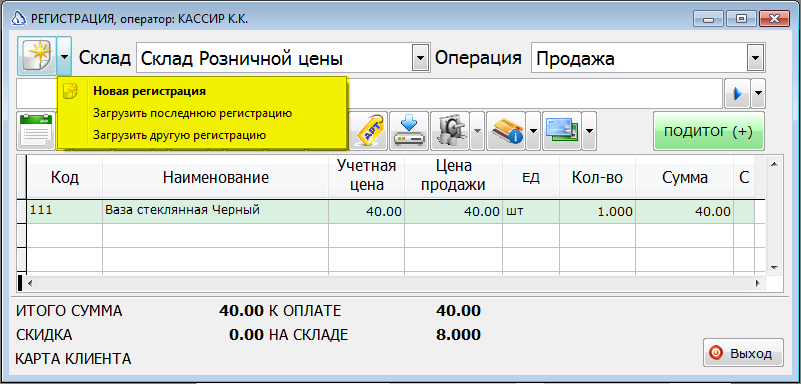Open the green calendar list icon
Image resolution: width=801 pixels, height=384 pixels.
tap(36, 131)
